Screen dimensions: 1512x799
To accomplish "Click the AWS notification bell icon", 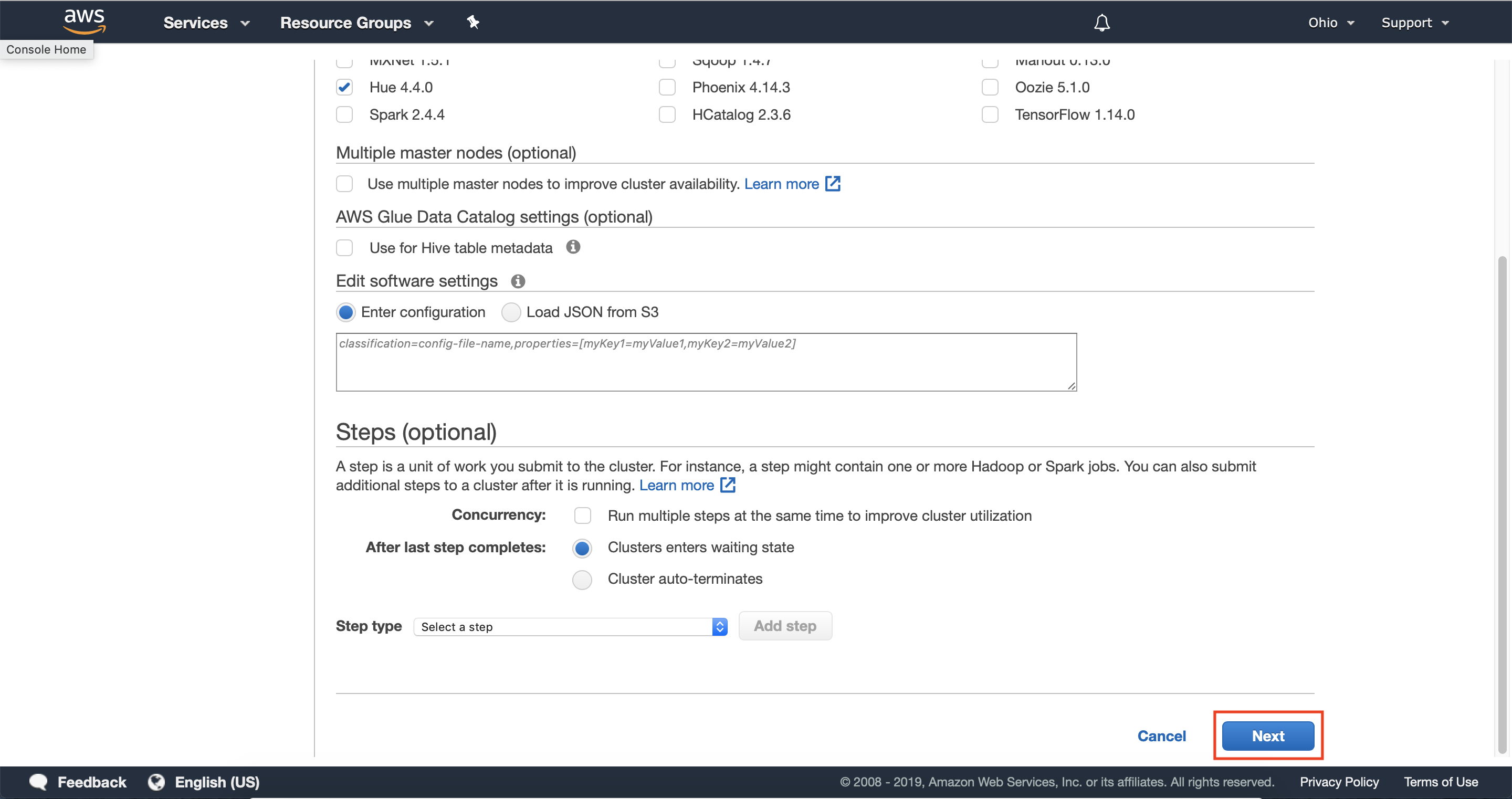I will (x=1100, y=22).
